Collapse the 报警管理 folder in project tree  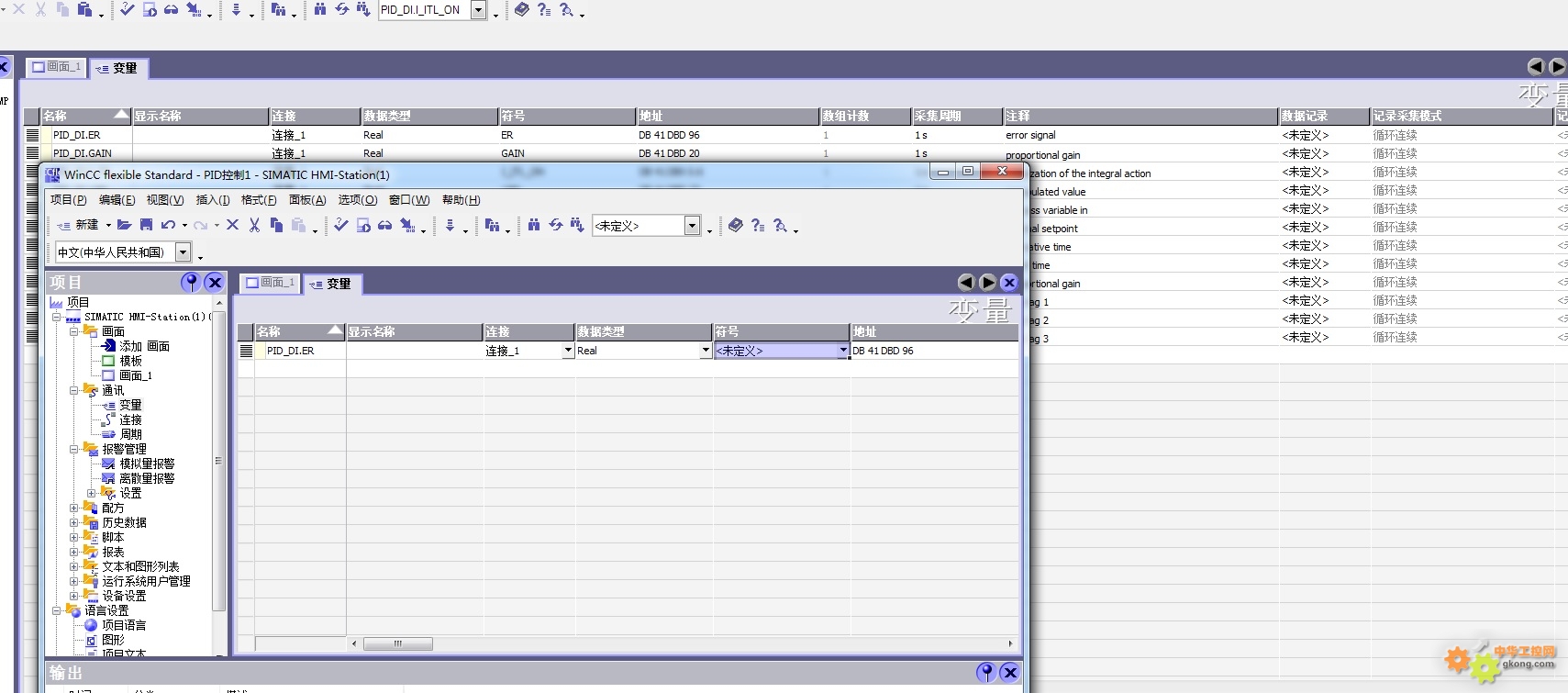click(x=74, y=449)
